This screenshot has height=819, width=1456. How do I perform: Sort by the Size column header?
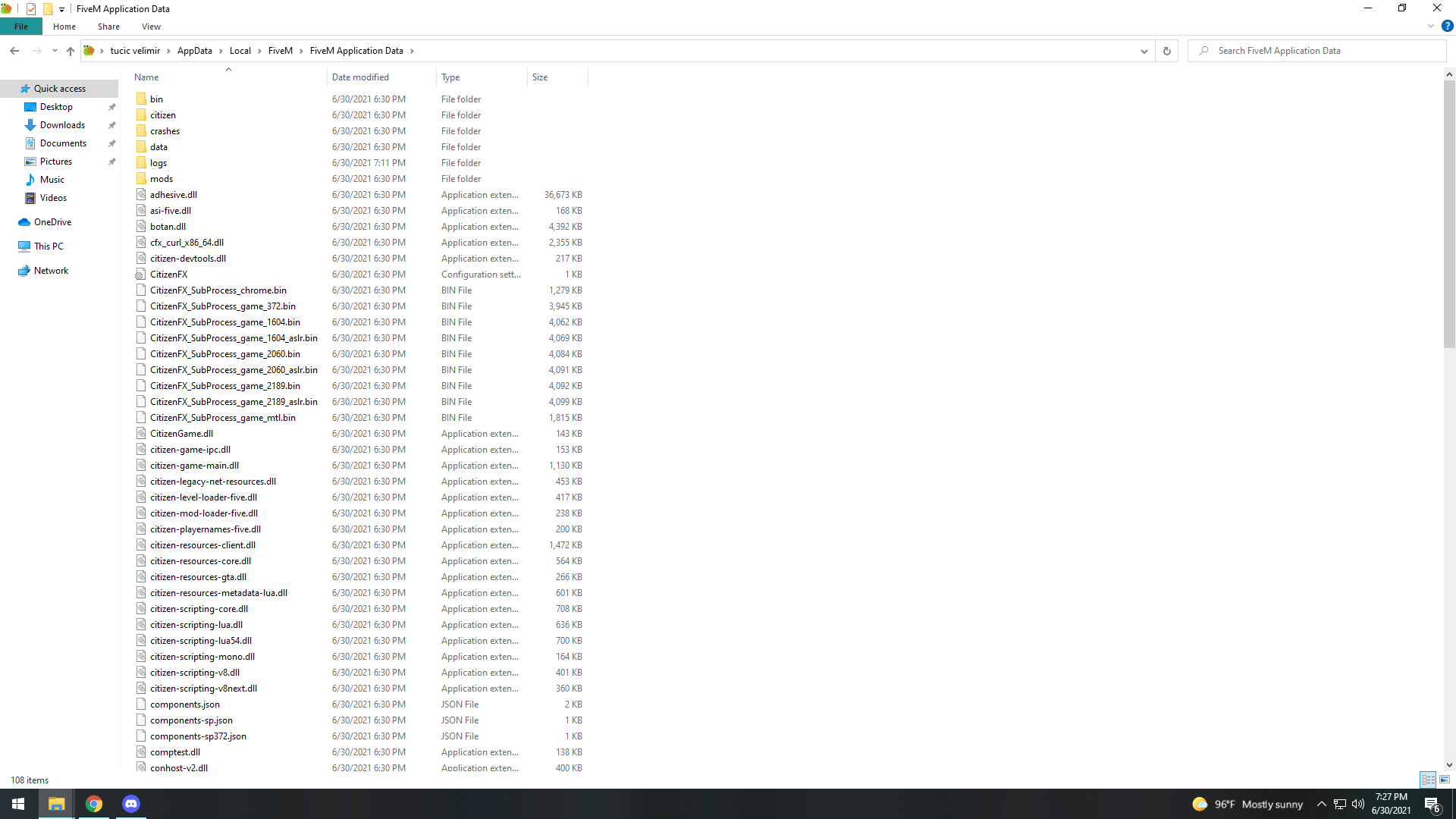coord(557,77)
